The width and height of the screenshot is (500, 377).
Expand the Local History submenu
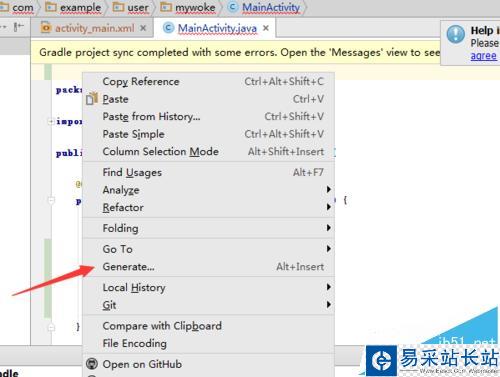coord(208,287)
